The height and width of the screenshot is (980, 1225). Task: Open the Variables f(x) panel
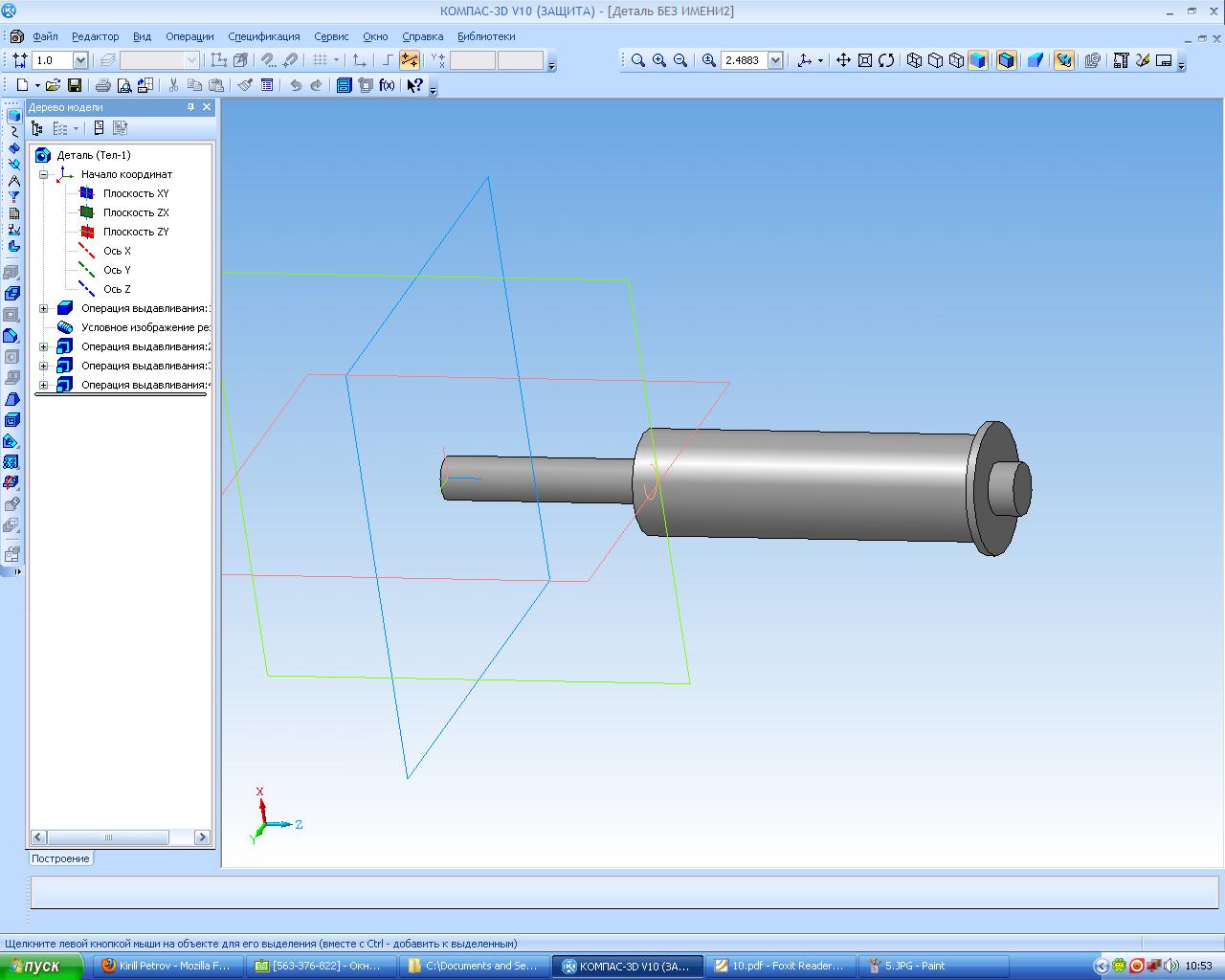(387, 85)
